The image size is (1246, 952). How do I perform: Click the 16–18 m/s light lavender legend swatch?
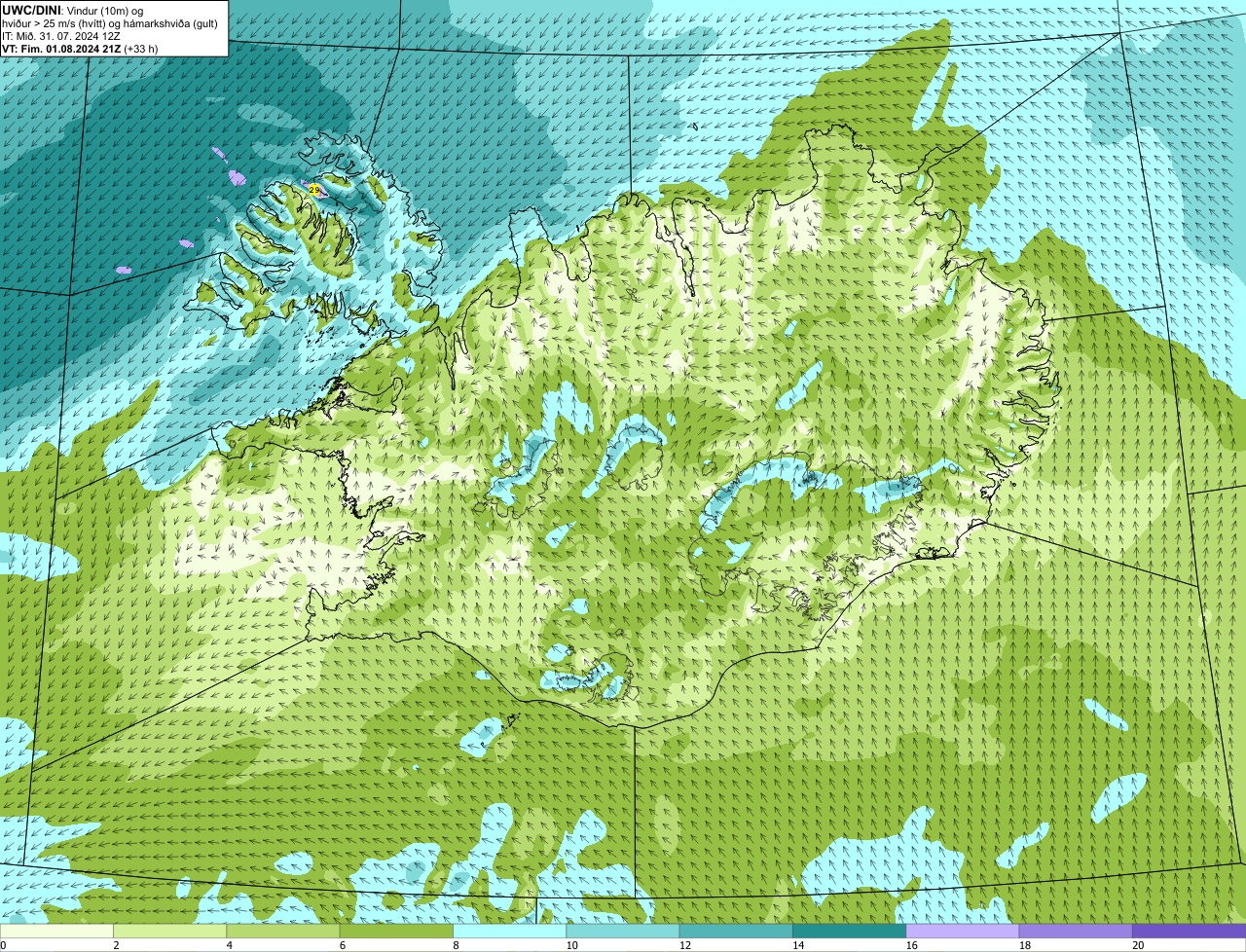(963, 931)
